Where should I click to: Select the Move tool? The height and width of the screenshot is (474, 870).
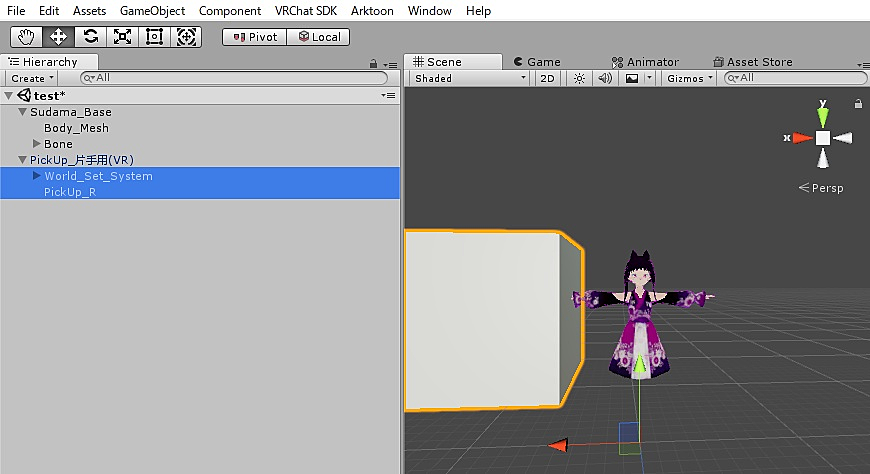pos(58,37)
